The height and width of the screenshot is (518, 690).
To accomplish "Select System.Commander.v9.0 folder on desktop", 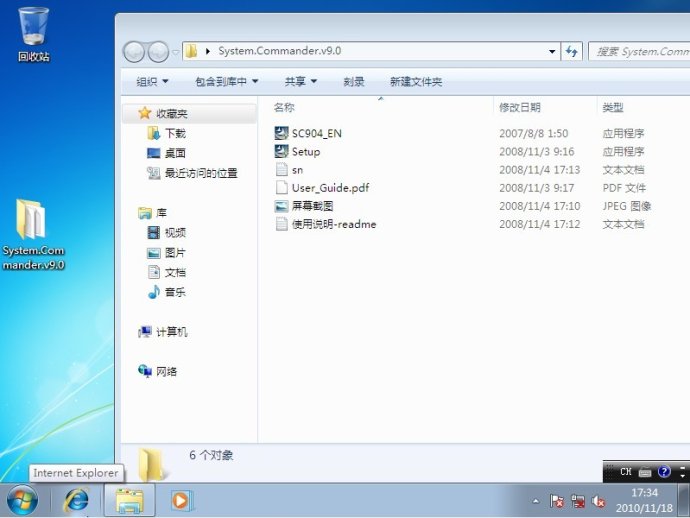I will click(33, 234).
